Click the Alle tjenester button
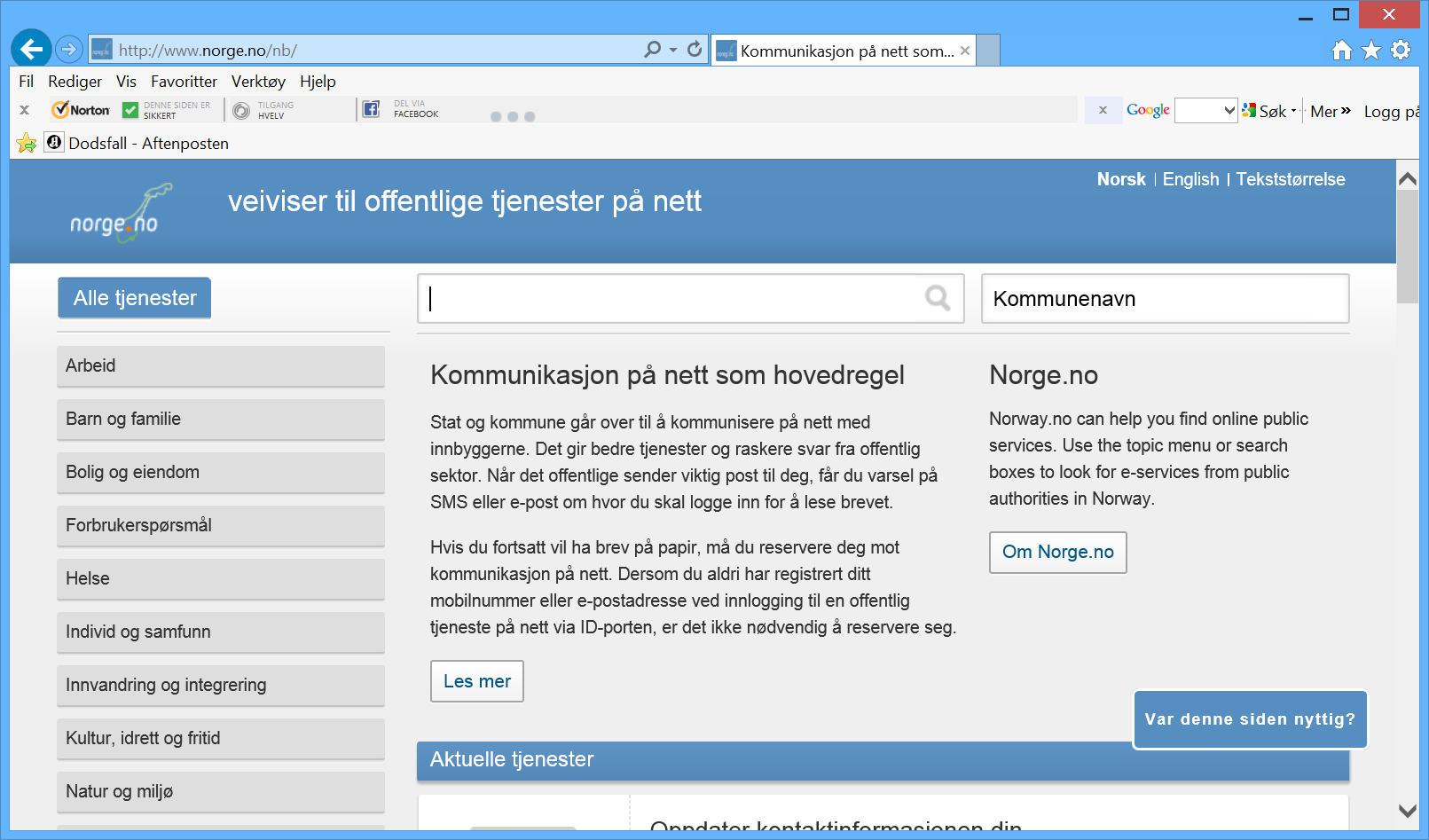Viewport: 1429px width, 840px height. tap(135, 298)
